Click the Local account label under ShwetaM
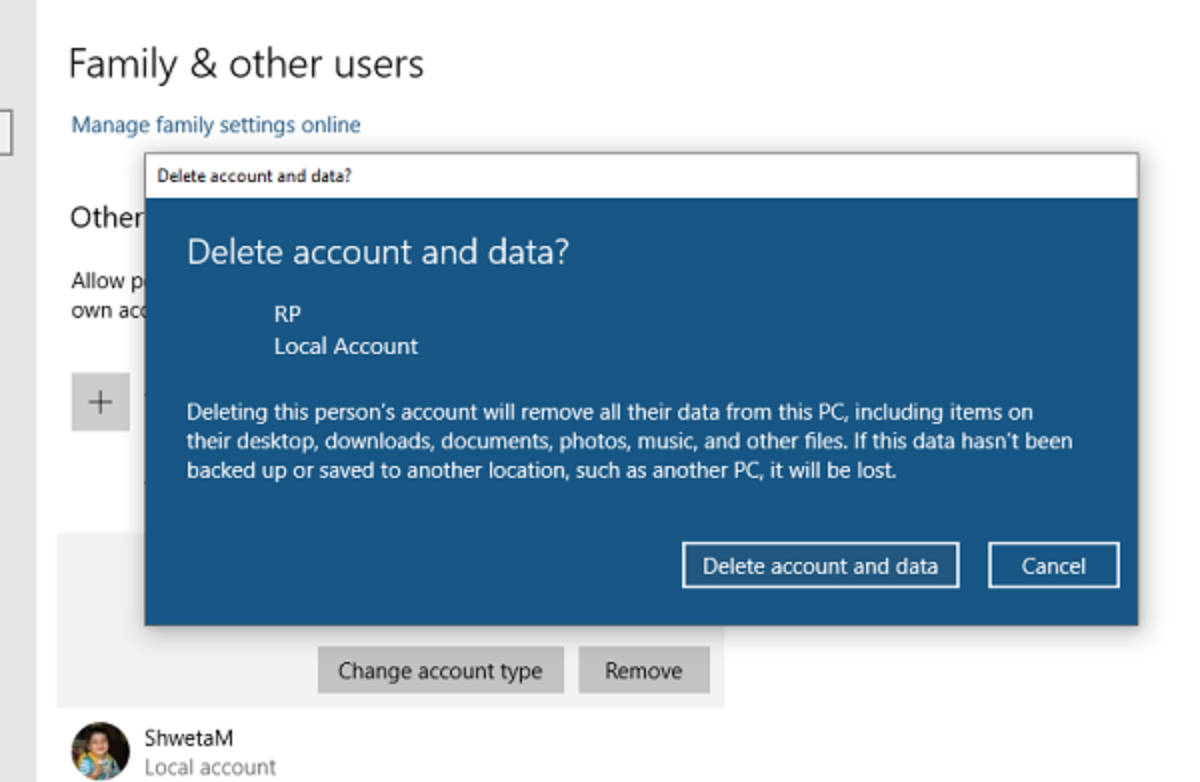Image resolution: width=1200 pixels, height=782 pixels. 210,767
